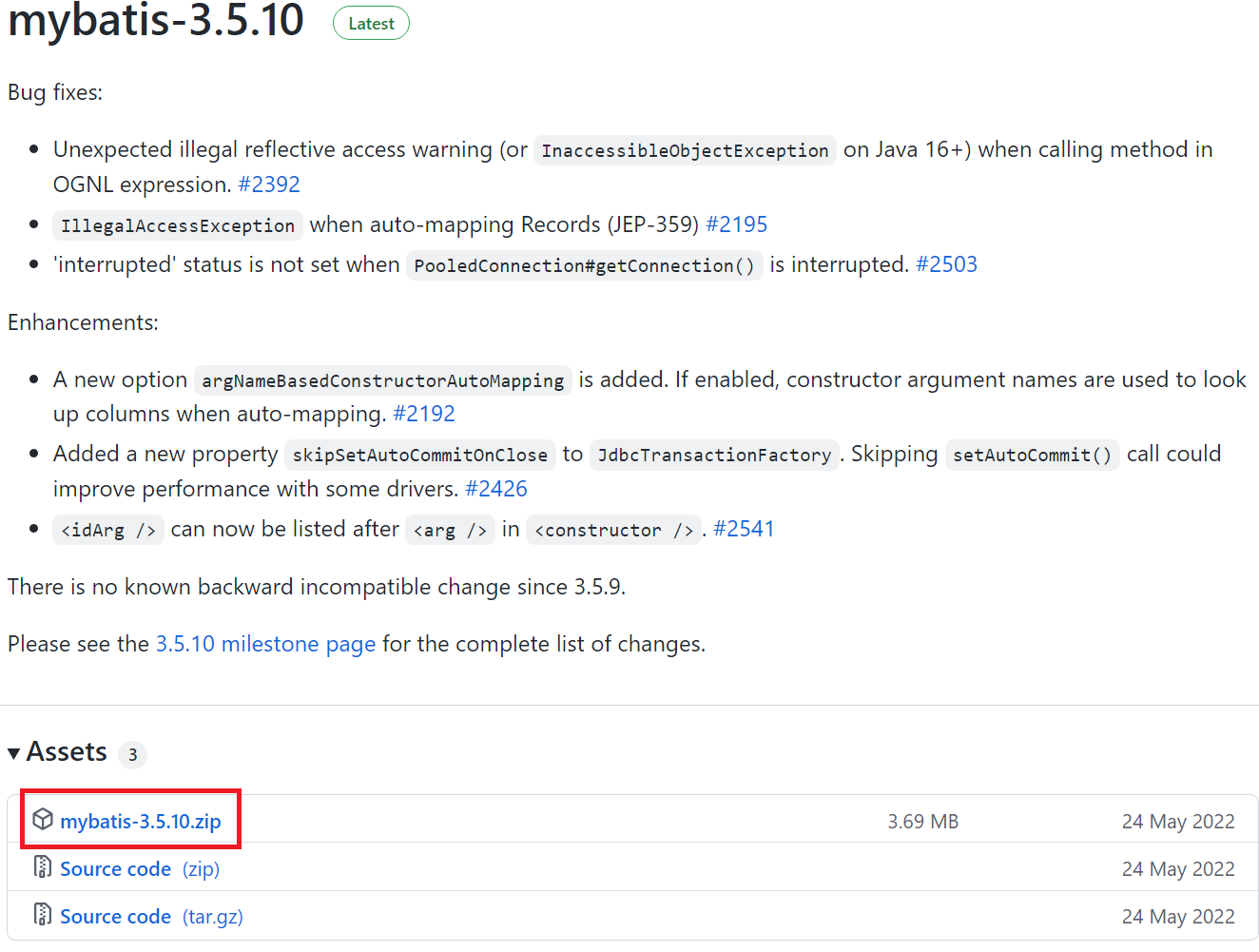The width and height of the screenshot is (1259, 952).
Task: Download Source code (zip)
Action: [x=140, y=868]
